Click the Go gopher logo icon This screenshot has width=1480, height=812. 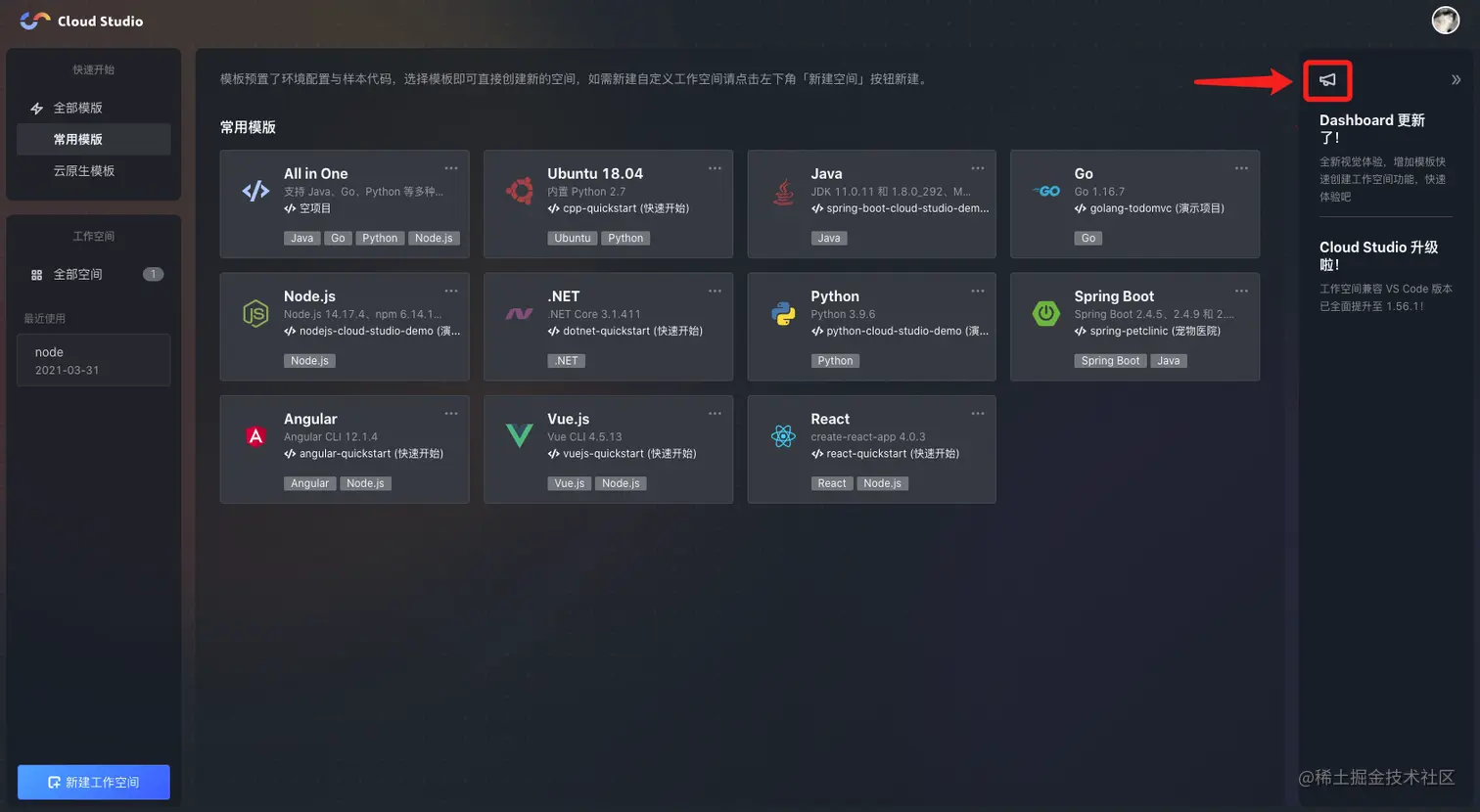[1046, 191]
